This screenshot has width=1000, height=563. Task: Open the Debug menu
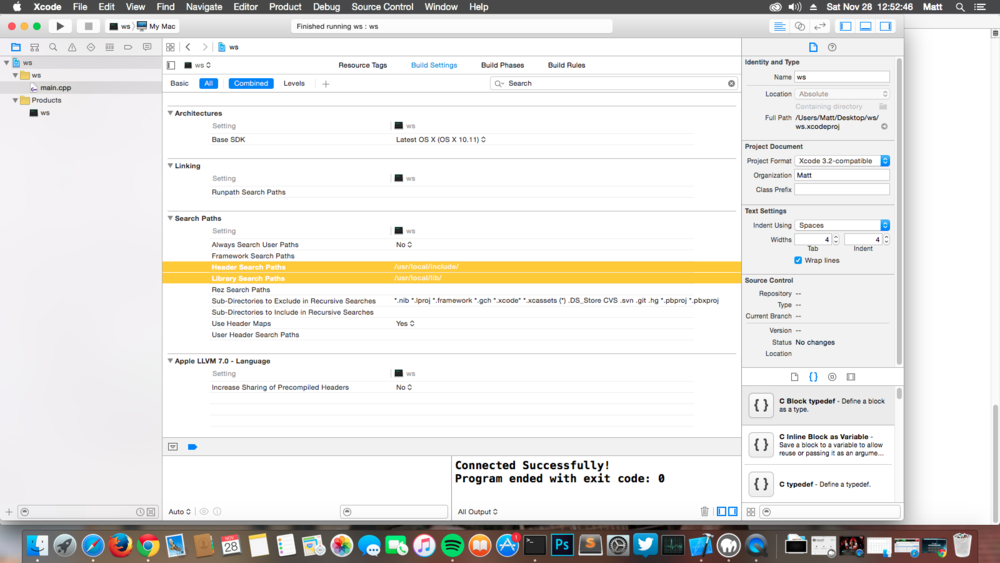coord(327,7)
